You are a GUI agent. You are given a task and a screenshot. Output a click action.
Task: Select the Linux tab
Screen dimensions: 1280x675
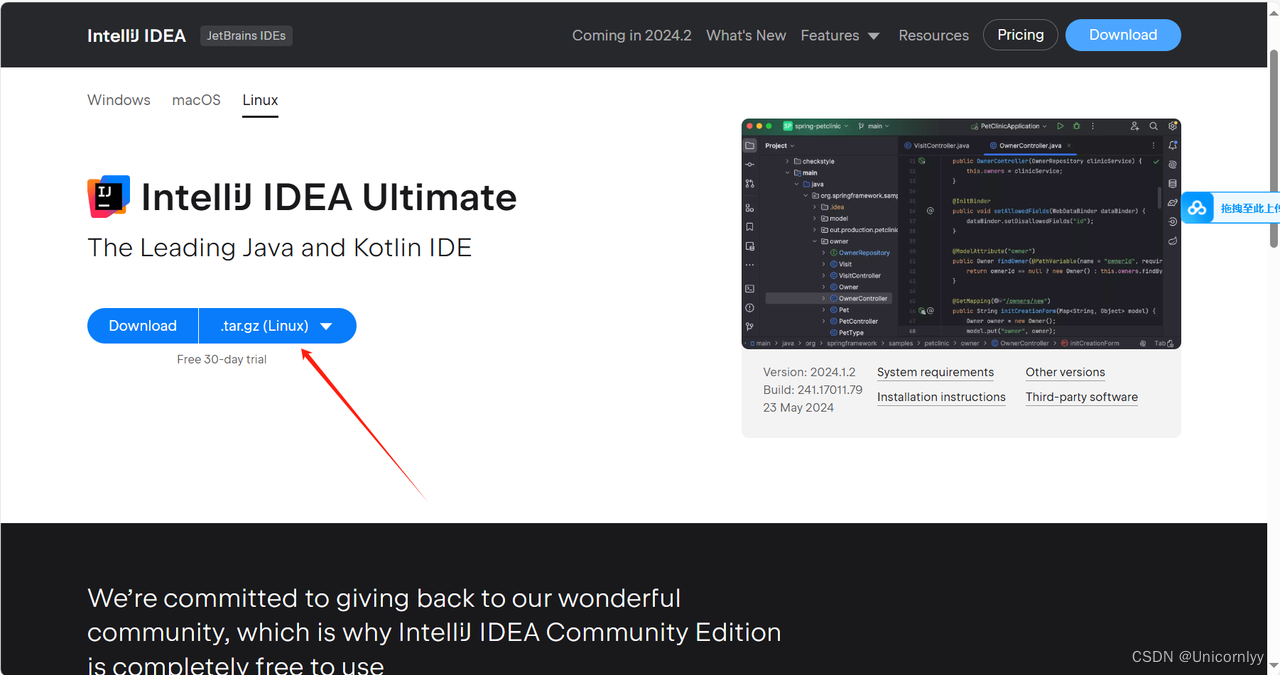pyautogui.click(x=260, y=100)
